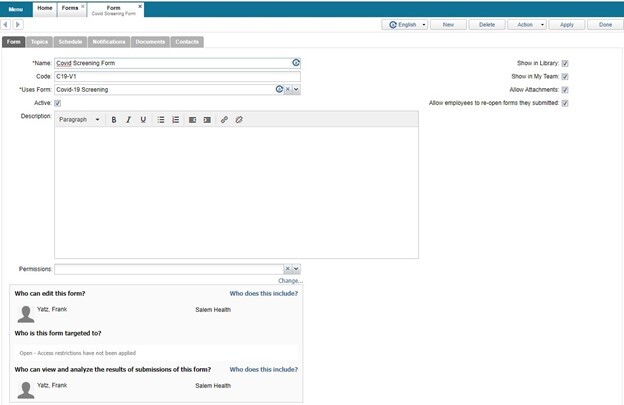Viewport: 624px width, 405px height.
Task: Select the Form sub-tab
Action: (14, 42)
